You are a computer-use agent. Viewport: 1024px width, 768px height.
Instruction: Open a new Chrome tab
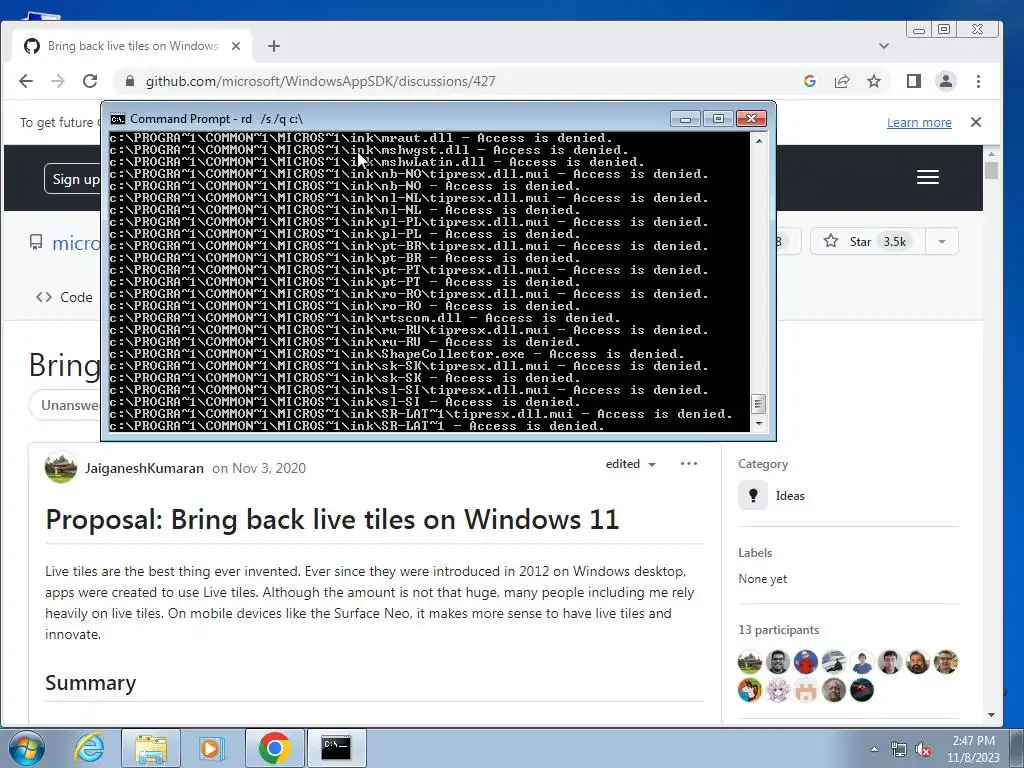tap(274, 46)
